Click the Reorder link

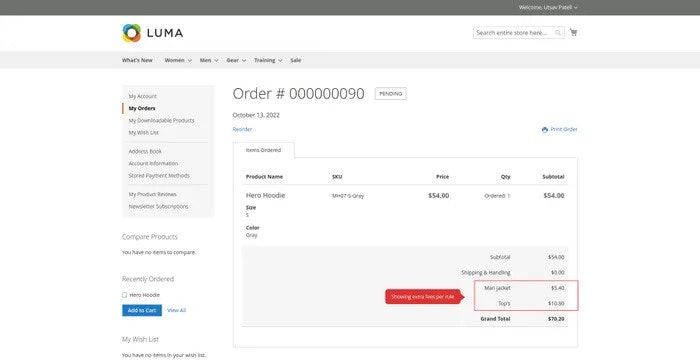(242, 130)
